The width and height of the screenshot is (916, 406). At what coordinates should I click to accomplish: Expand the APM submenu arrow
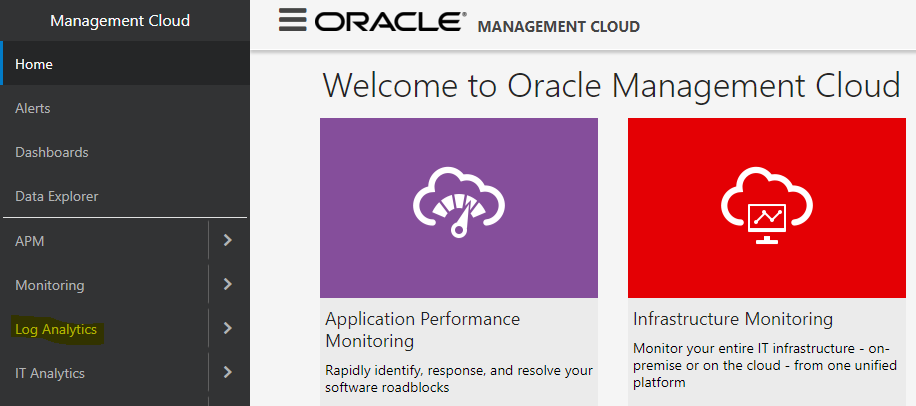coord(228,240)
